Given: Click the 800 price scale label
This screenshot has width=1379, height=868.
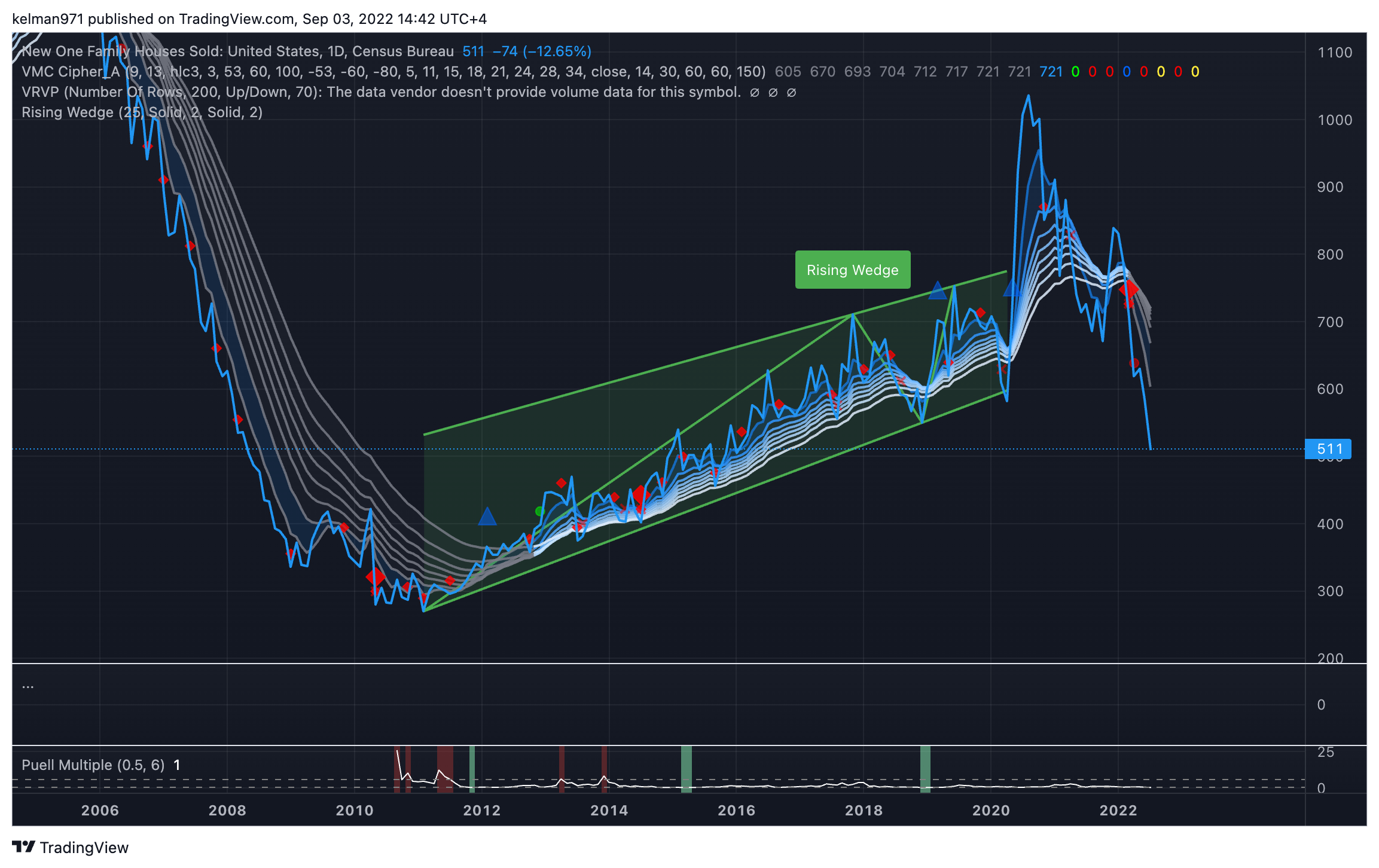Looking at the screenshot, I should [x=1330, y=255].
